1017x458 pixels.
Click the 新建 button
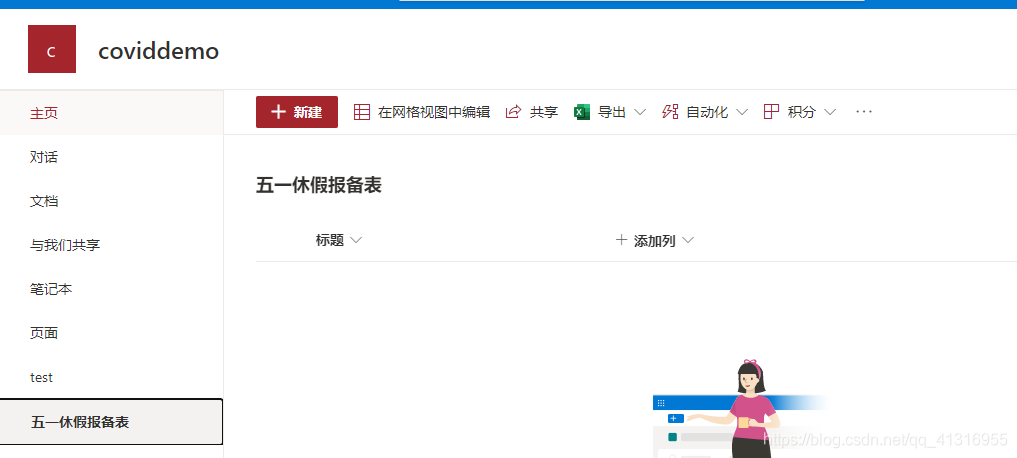(297, 112)
